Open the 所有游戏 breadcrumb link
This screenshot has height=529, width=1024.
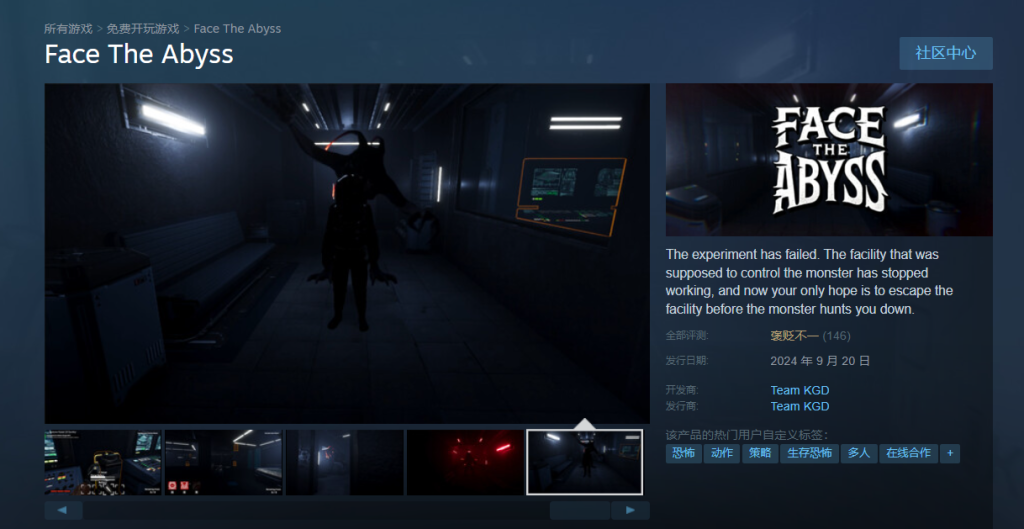(x=69, y=29)
